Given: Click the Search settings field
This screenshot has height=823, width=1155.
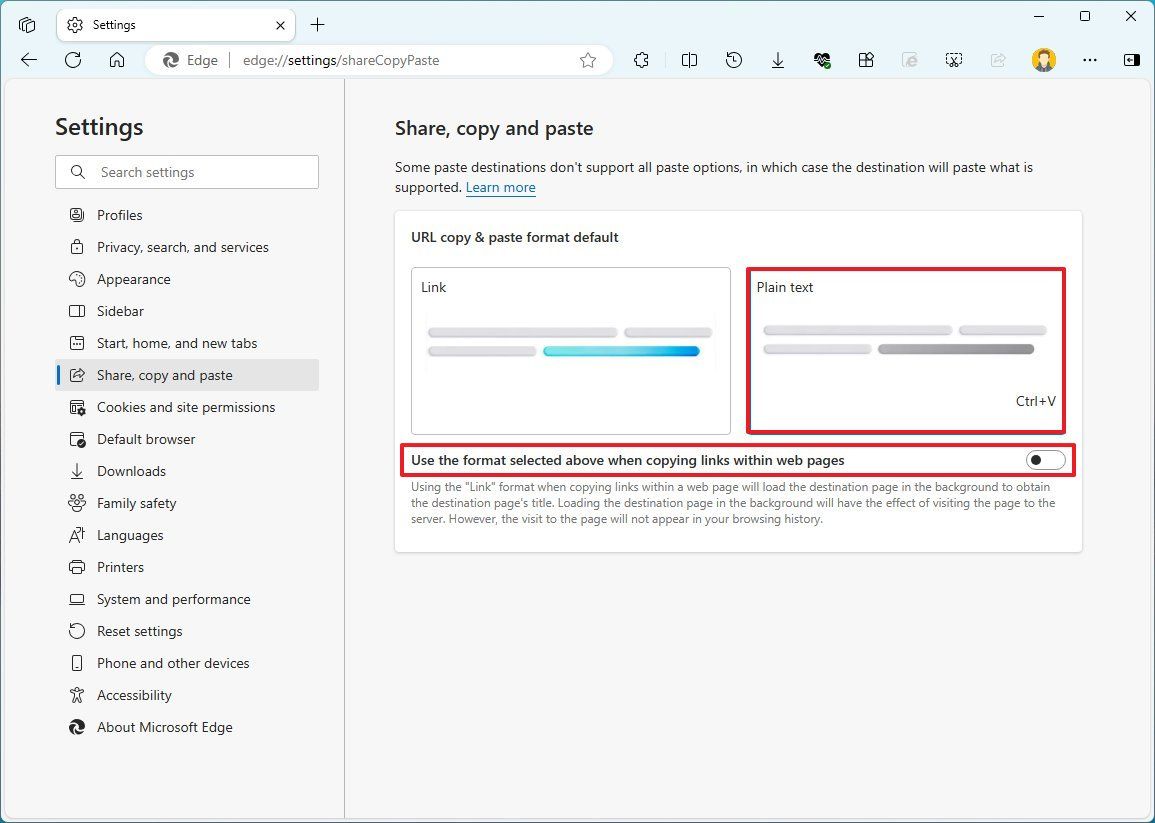Looking at the screenshot, I should point(186,172).
